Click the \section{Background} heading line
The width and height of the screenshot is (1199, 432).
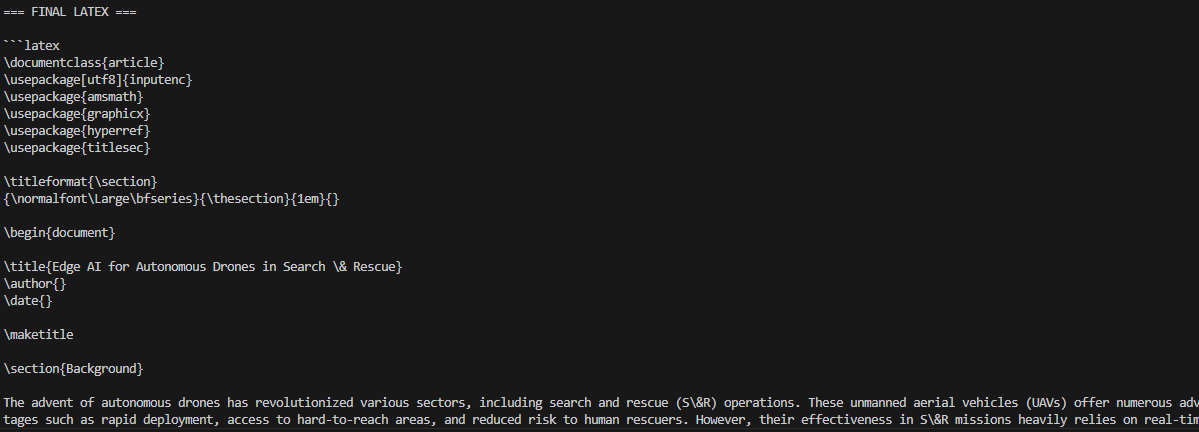[74, 368]
